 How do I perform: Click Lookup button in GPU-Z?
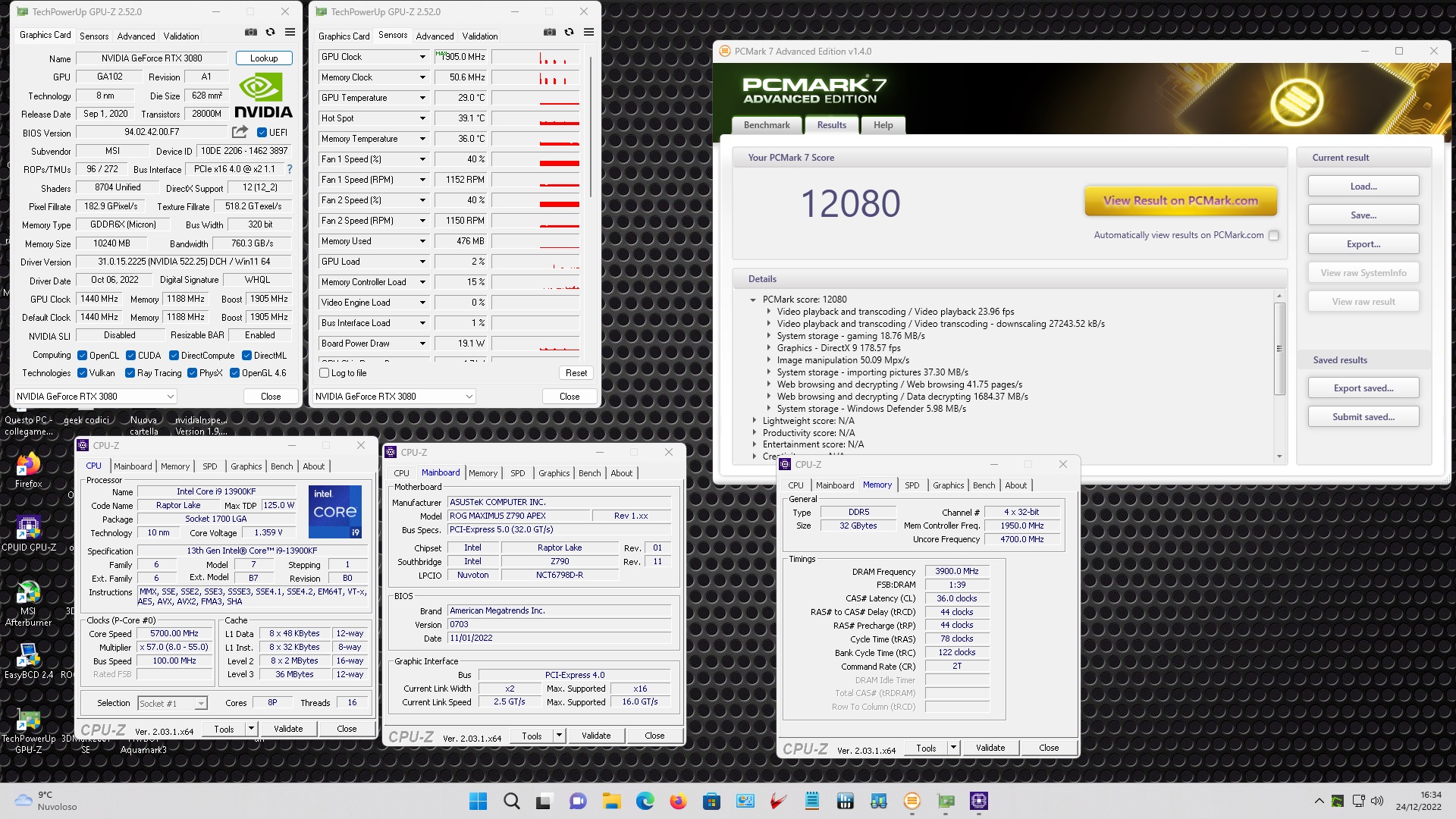[264, 58]
